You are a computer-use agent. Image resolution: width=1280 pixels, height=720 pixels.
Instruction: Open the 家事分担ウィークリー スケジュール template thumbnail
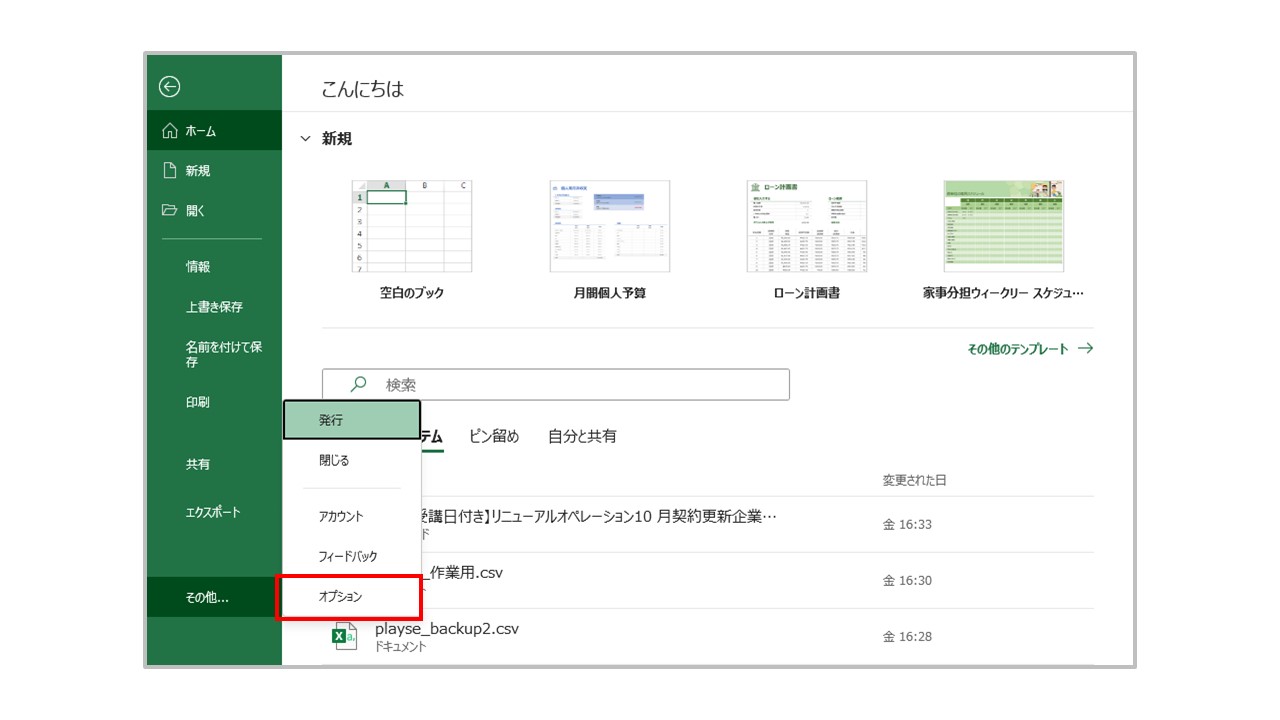click(1004, 226)
